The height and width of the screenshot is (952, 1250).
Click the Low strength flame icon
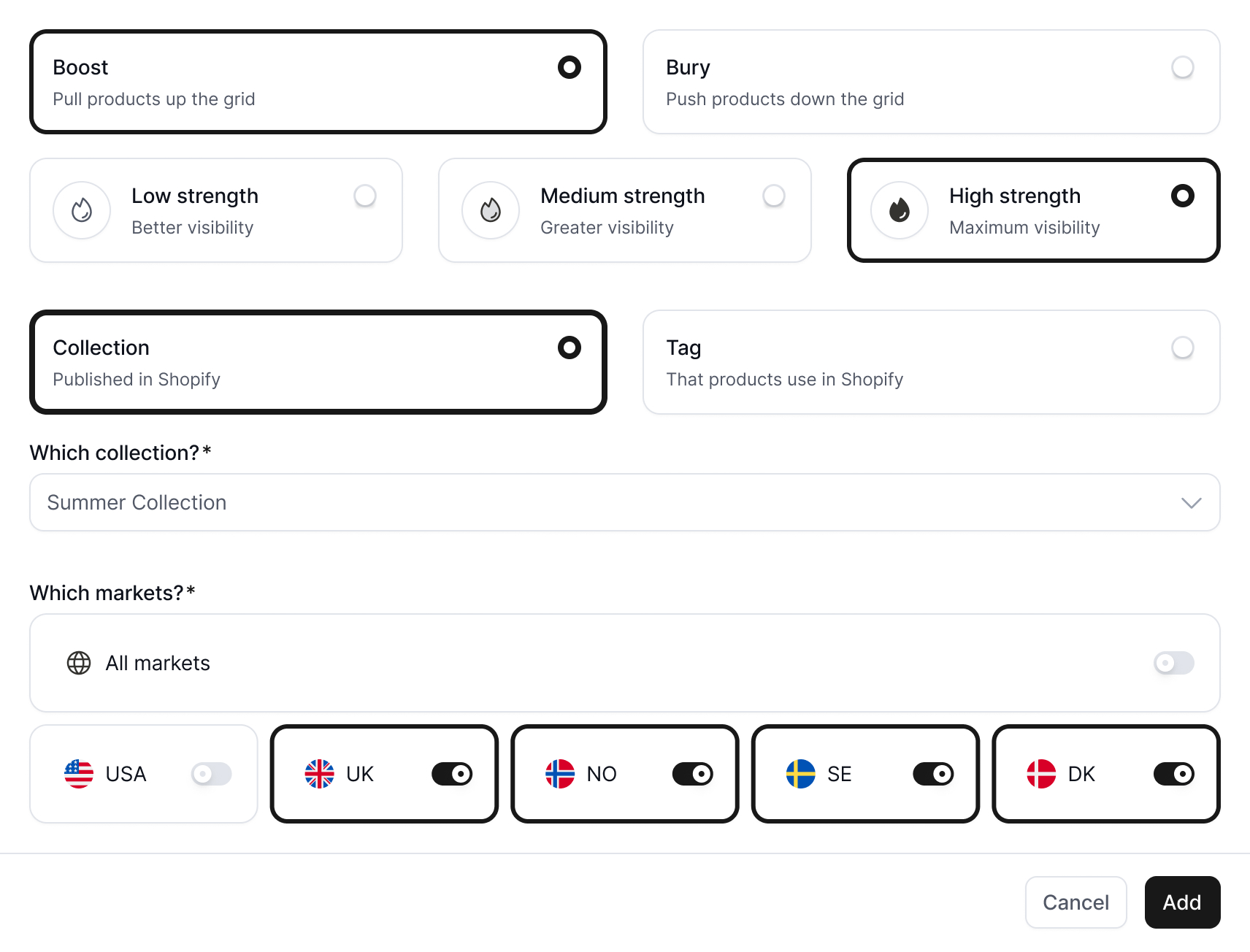82,210
